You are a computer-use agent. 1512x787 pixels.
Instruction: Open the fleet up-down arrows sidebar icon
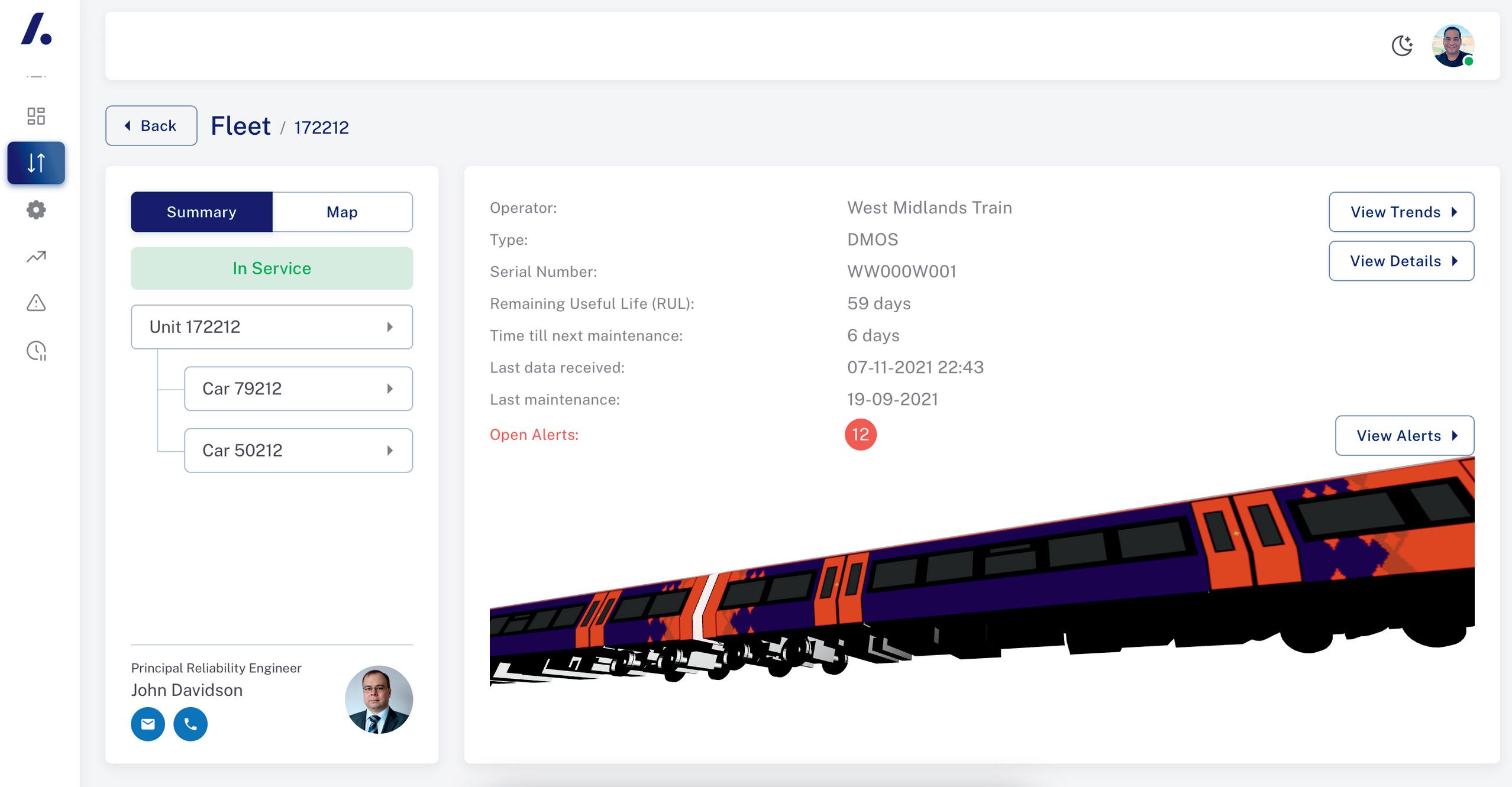point(36,163)
